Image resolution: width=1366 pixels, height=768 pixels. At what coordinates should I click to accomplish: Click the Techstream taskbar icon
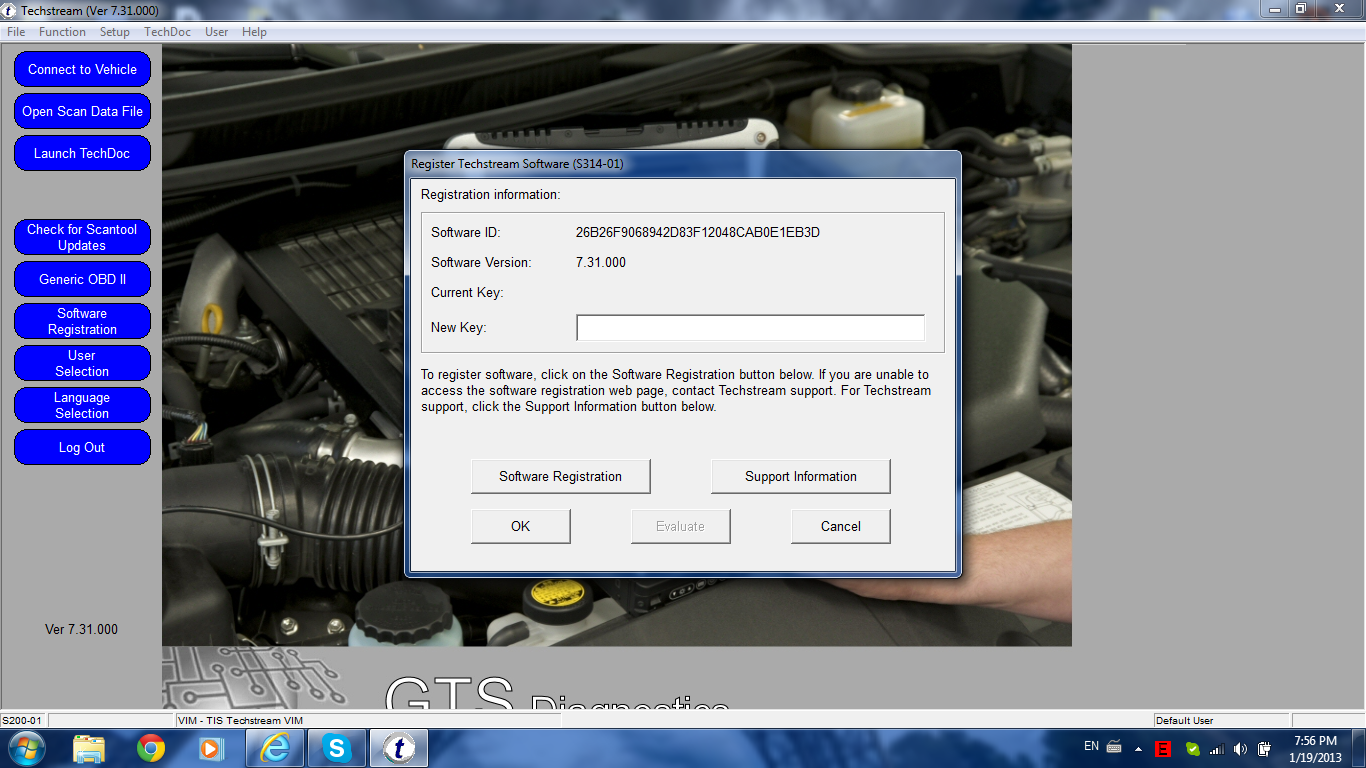click(399, 748)
